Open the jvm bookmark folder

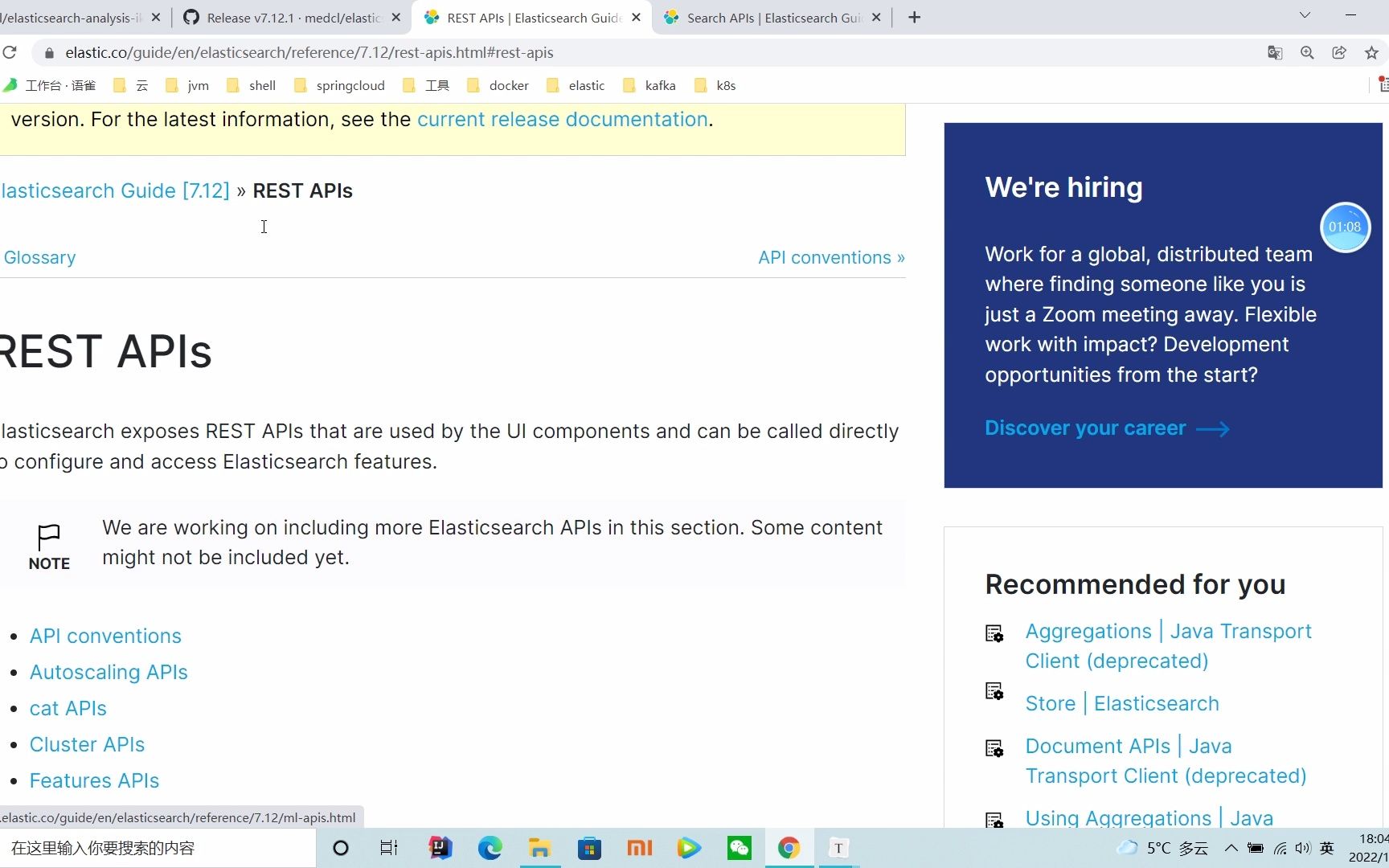tap(187, 85)
